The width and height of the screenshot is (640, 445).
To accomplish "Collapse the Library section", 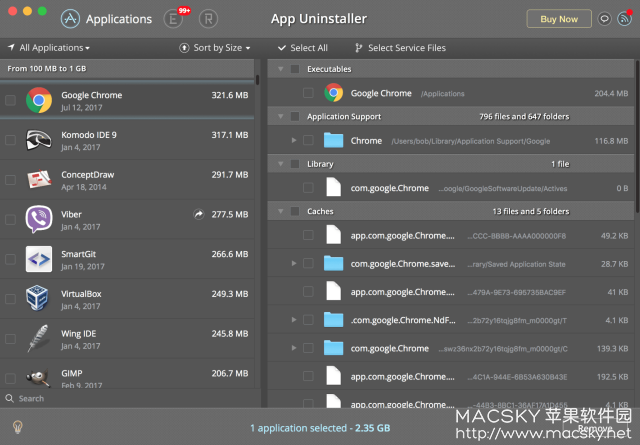I will [280, 164].
